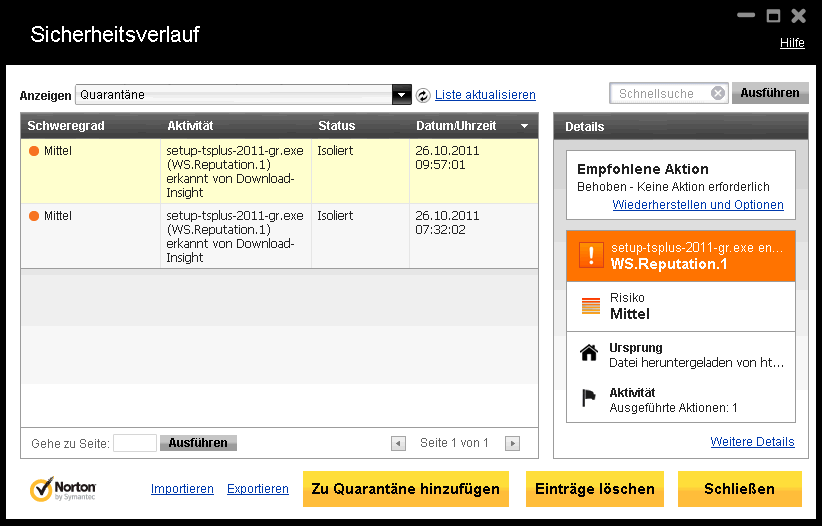Open the Anzeigen Quarantäne dropdown
Viewport: 822px width, 526px height.
[x=401, y=95]
